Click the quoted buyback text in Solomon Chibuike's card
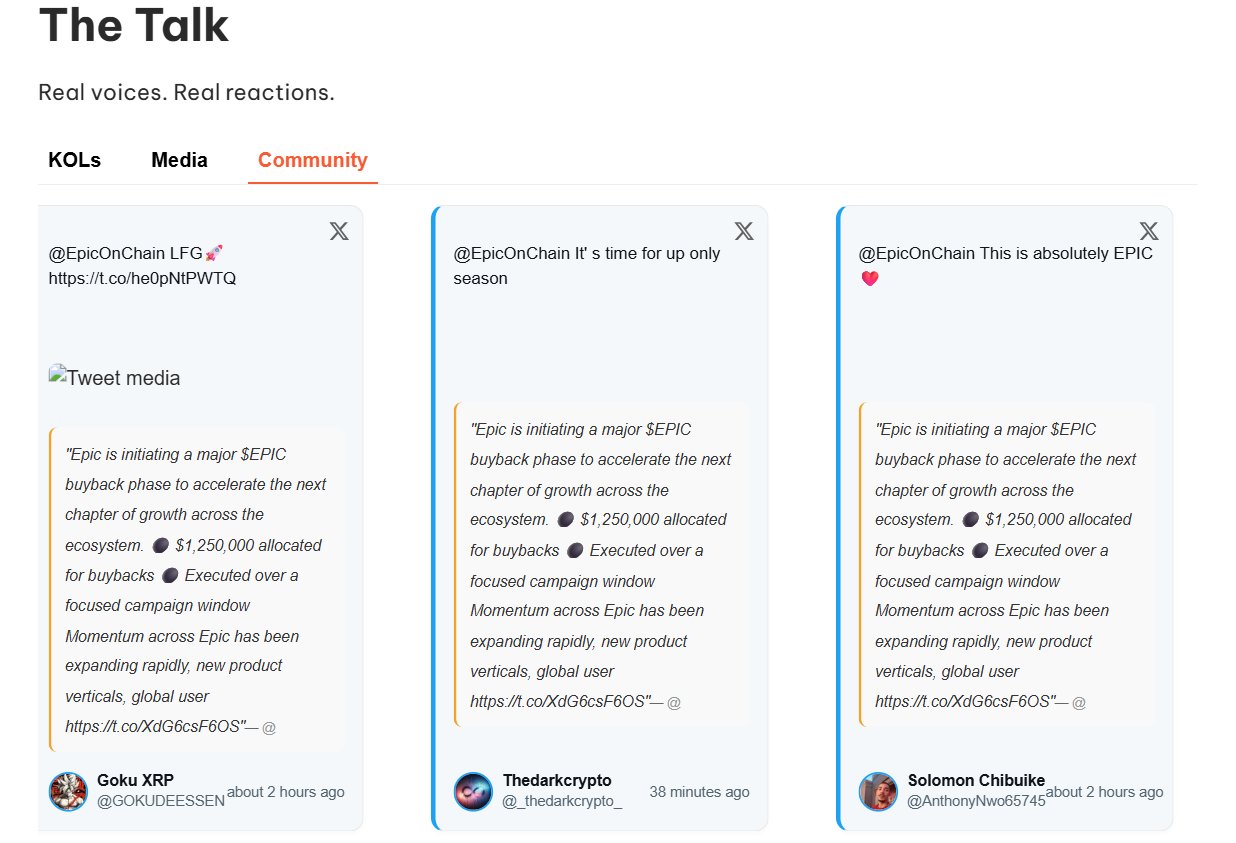 (1005, 565)
